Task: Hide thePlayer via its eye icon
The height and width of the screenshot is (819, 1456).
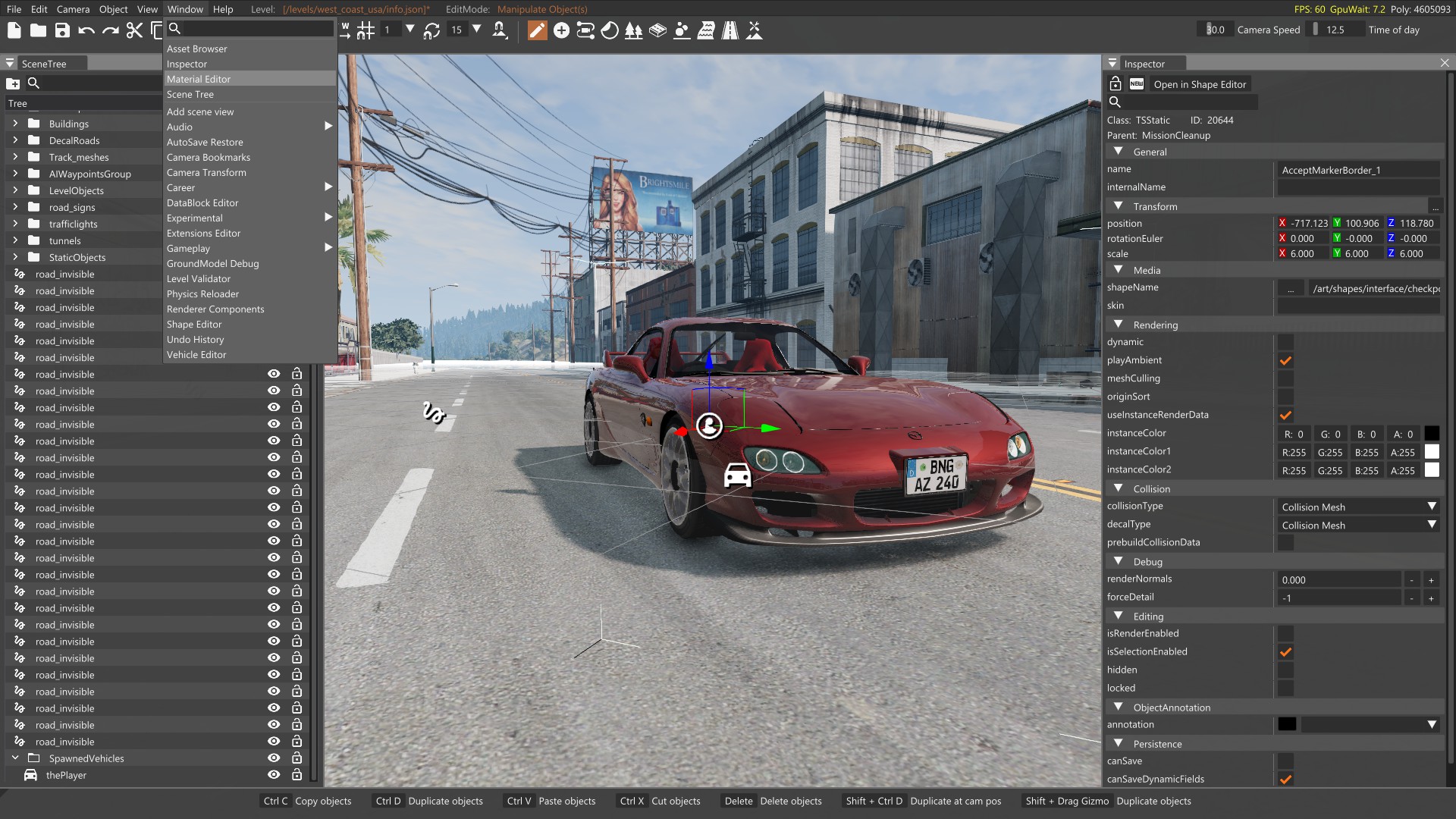Action: click(274, 775)
